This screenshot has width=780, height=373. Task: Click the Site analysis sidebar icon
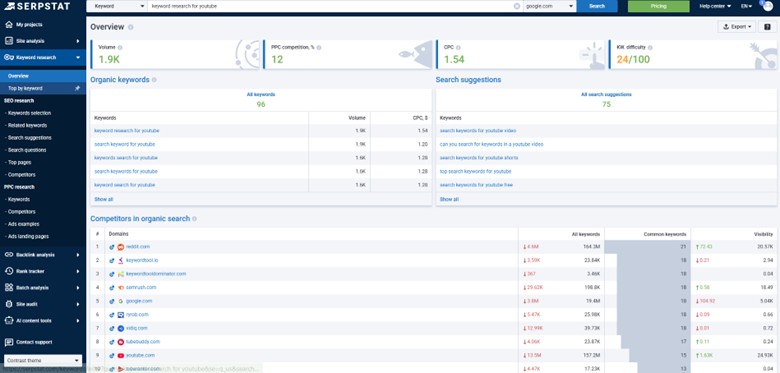point(9,41)
